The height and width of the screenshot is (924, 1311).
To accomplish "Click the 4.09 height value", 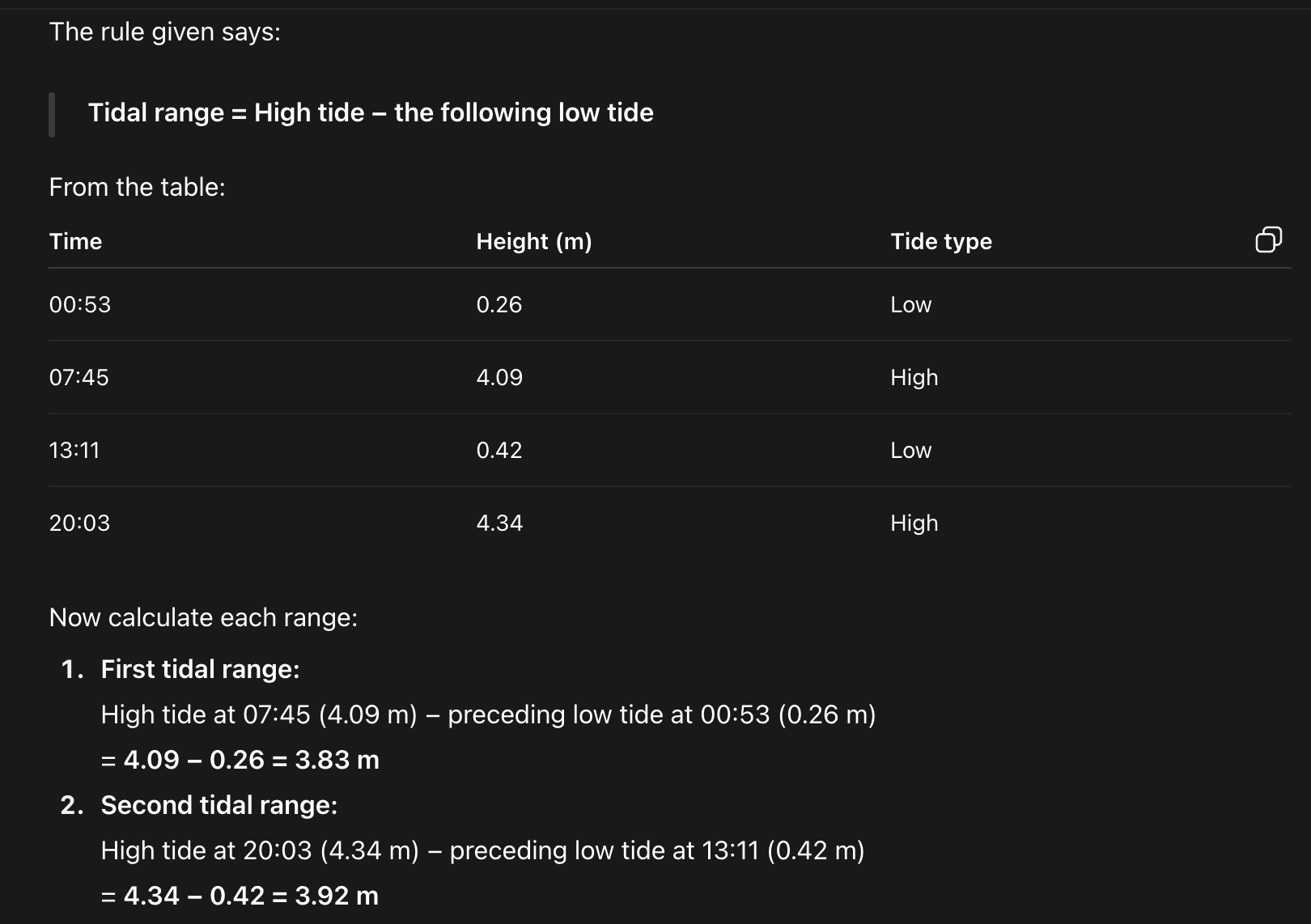I will (499, 378).
